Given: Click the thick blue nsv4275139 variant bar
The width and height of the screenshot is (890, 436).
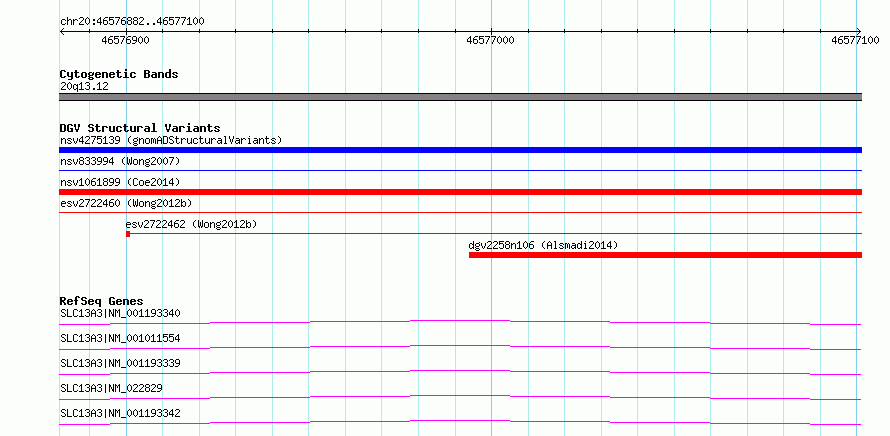Looking at the screenshot, I should tap(460, 150).
